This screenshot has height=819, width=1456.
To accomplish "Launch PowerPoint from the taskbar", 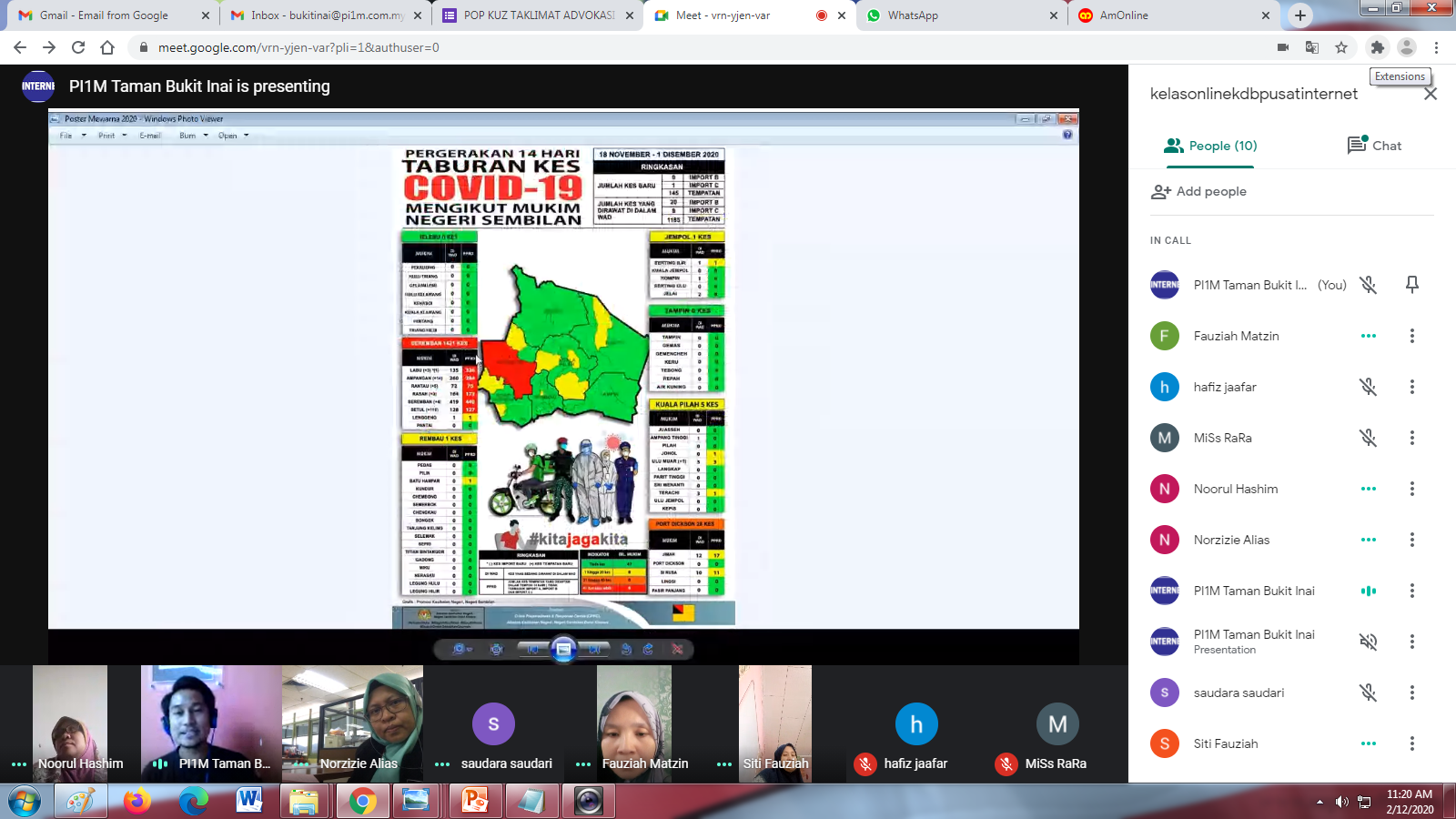I will [475, 801].
